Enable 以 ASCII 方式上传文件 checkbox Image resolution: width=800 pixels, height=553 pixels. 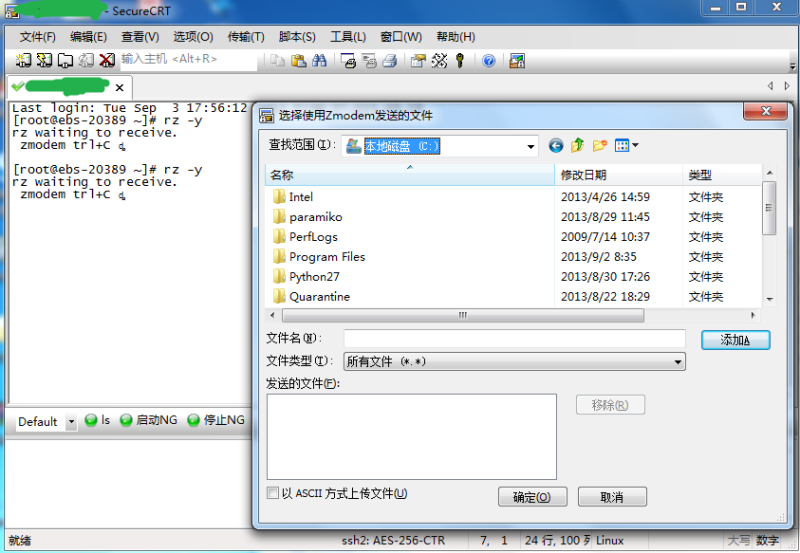[273, 493]
